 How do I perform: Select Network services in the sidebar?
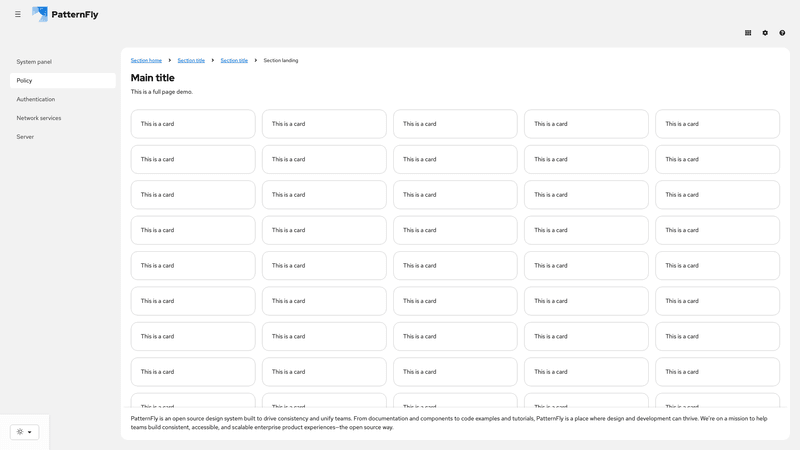point(63,118)
